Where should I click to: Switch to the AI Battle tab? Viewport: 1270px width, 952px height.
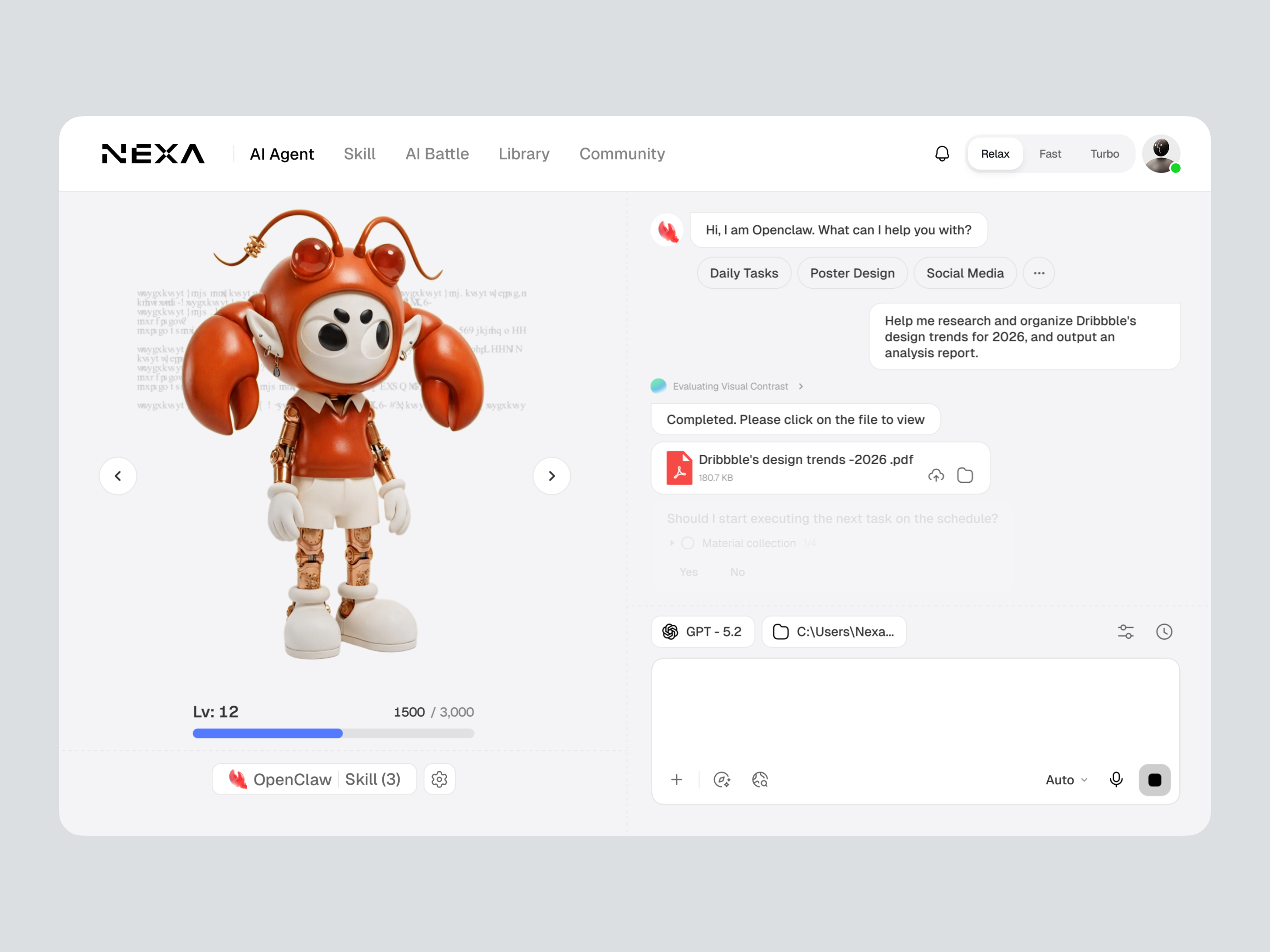(x=437, y=153)
